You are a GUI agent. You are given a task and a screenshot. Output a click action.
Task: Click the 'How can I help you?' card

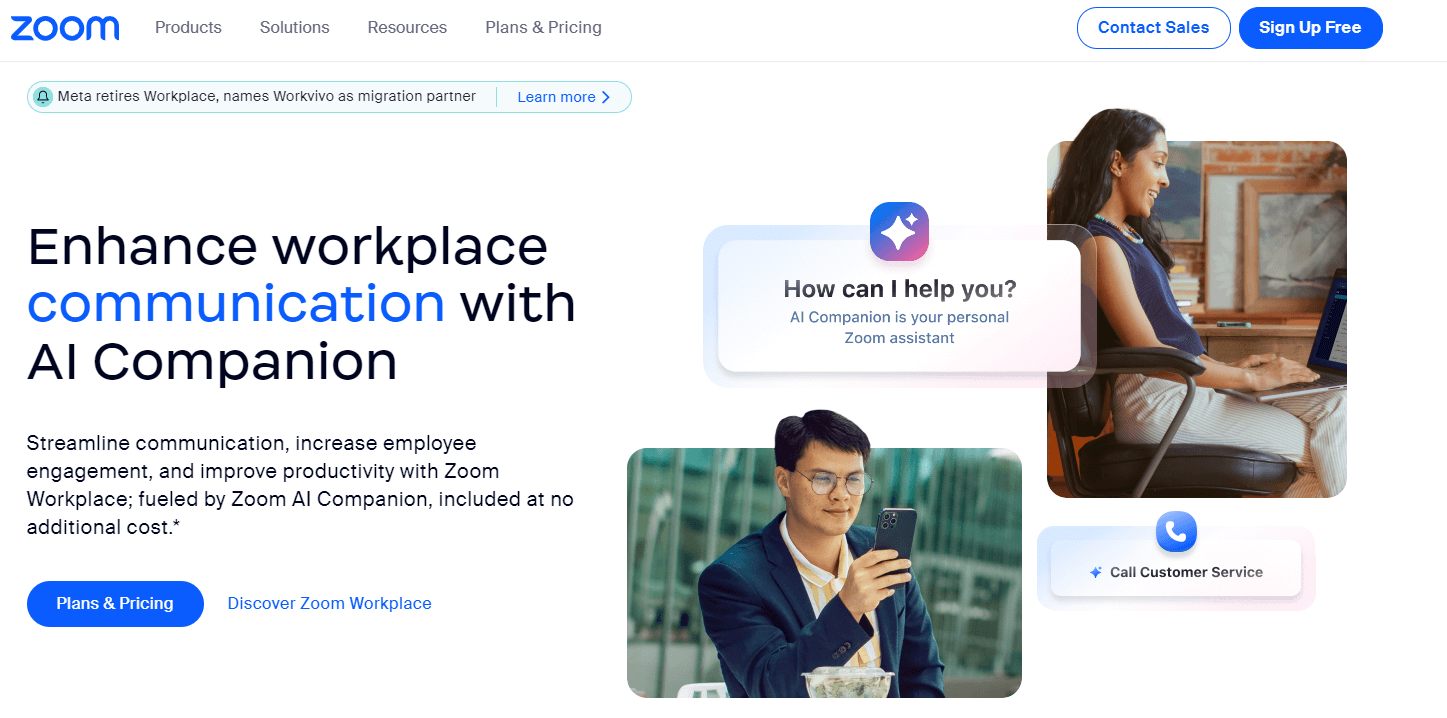(899, 306)
